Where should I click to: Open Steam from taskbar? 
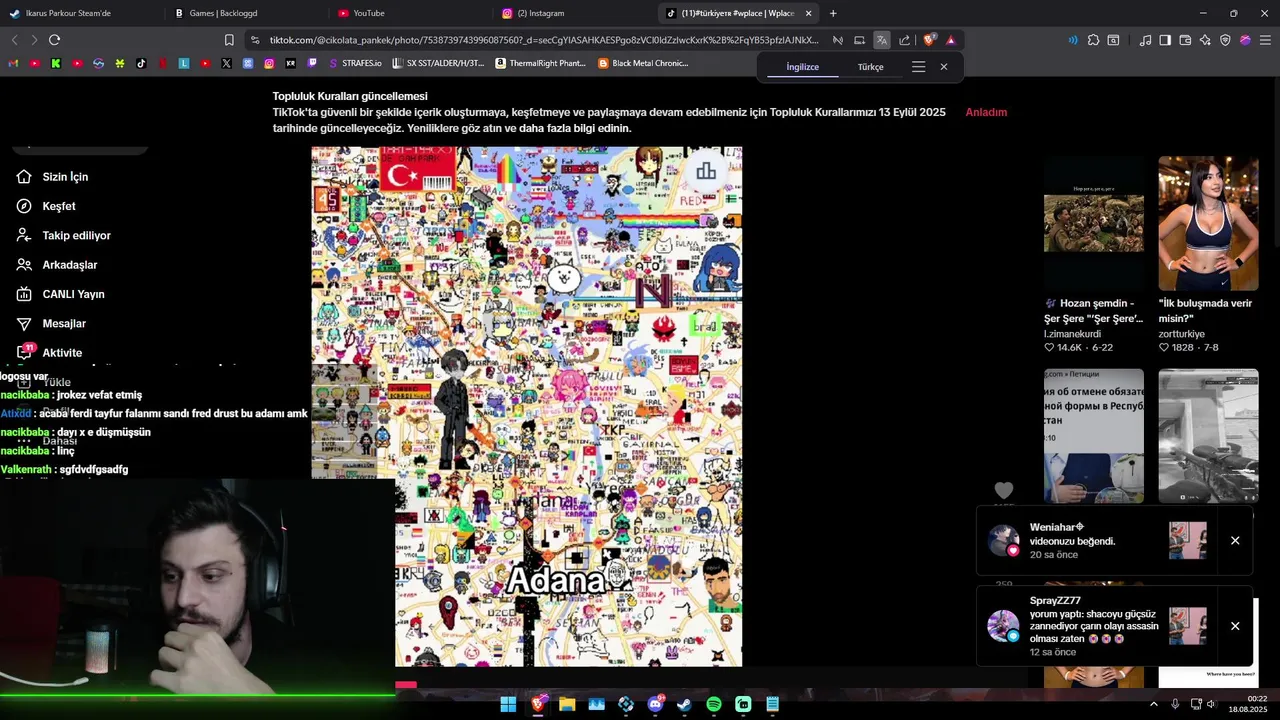point(684,704)
